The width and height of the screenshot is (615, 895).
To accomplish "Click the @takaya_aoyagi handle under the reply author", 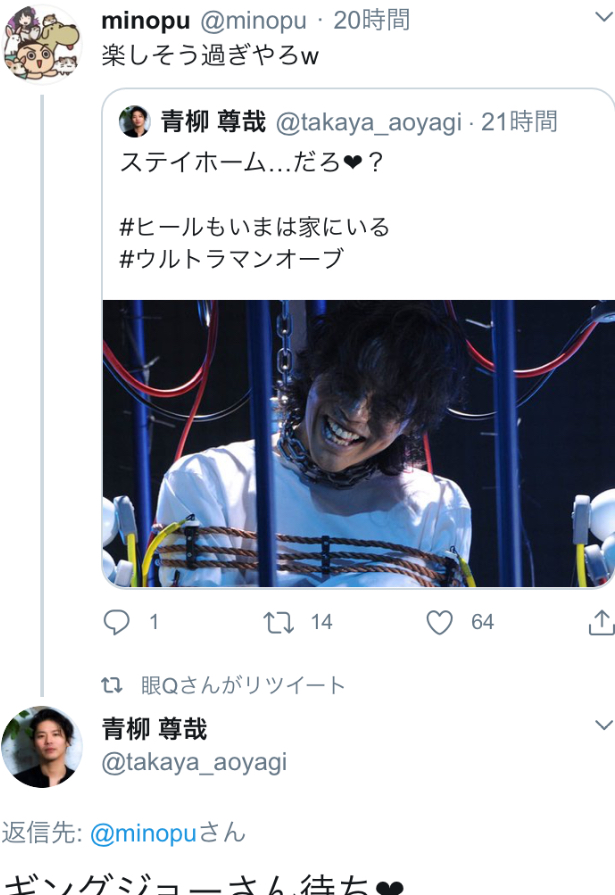I will tap(194, 763).
